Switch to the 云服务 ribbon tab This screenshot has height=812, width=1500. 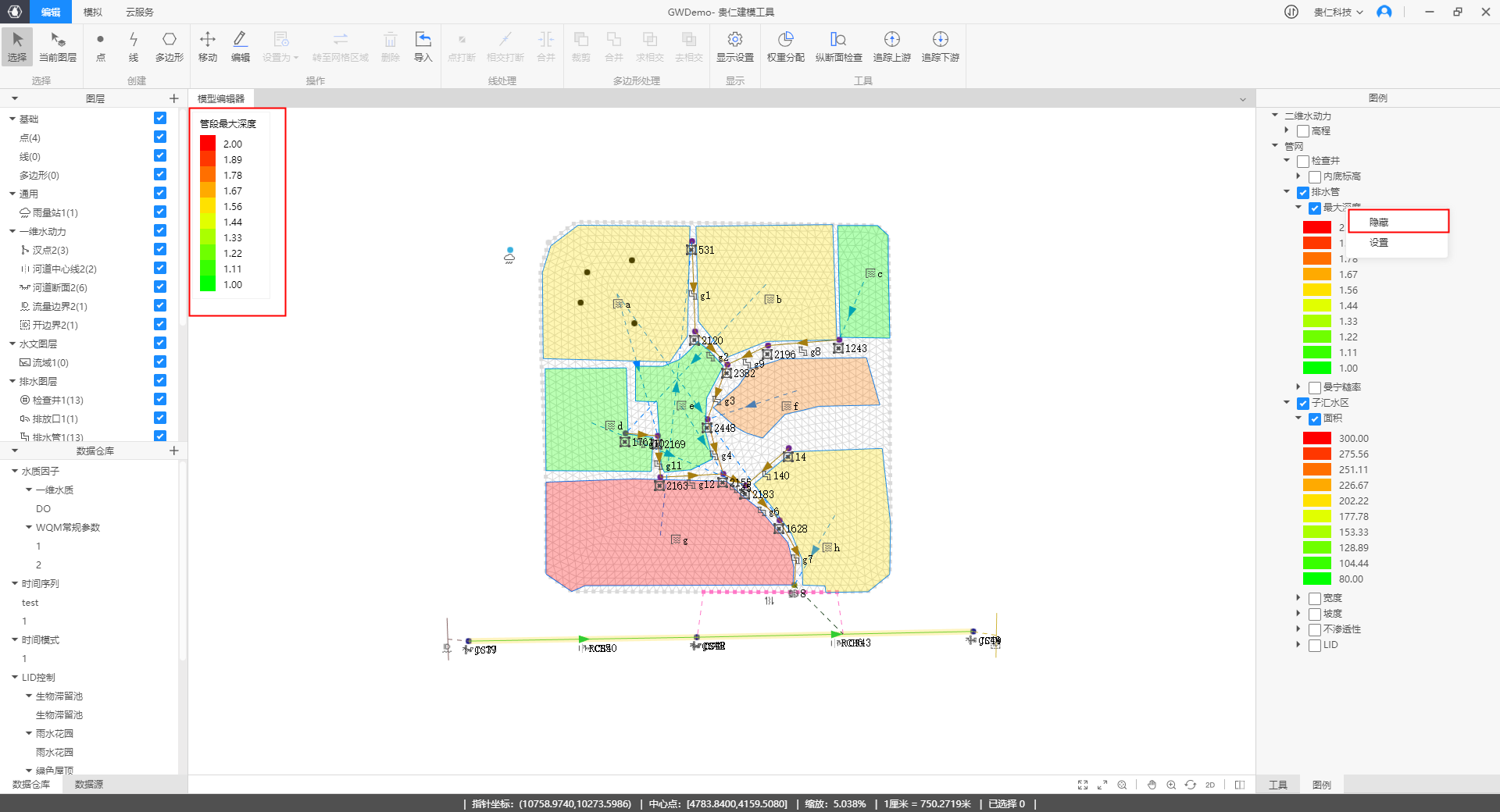(140, 12)
